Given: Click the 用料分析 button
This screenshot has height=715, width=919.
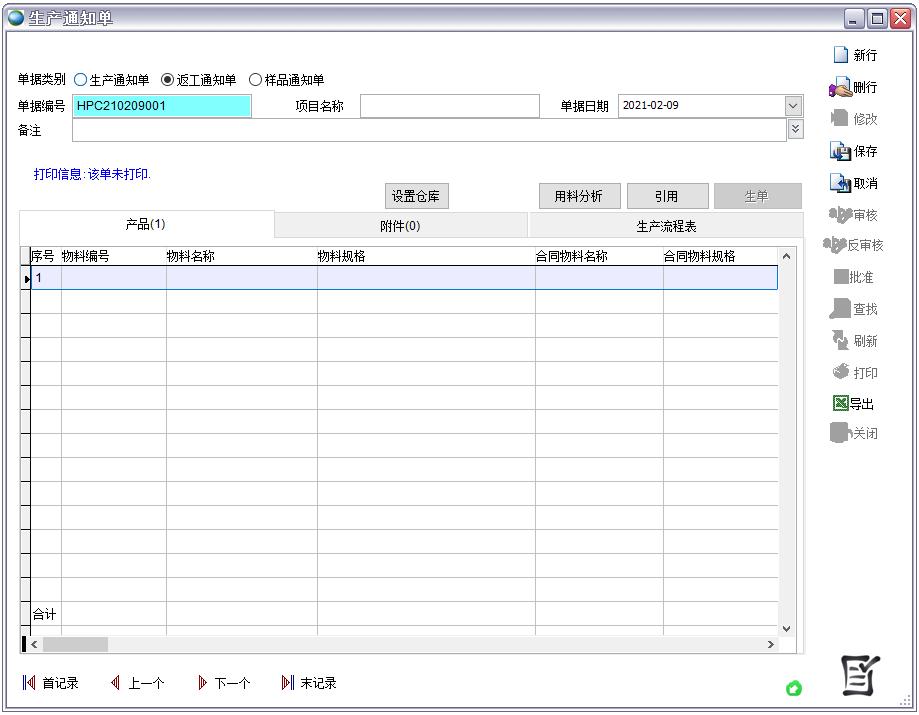Looking at the screenshot, I should coord(579,195).
